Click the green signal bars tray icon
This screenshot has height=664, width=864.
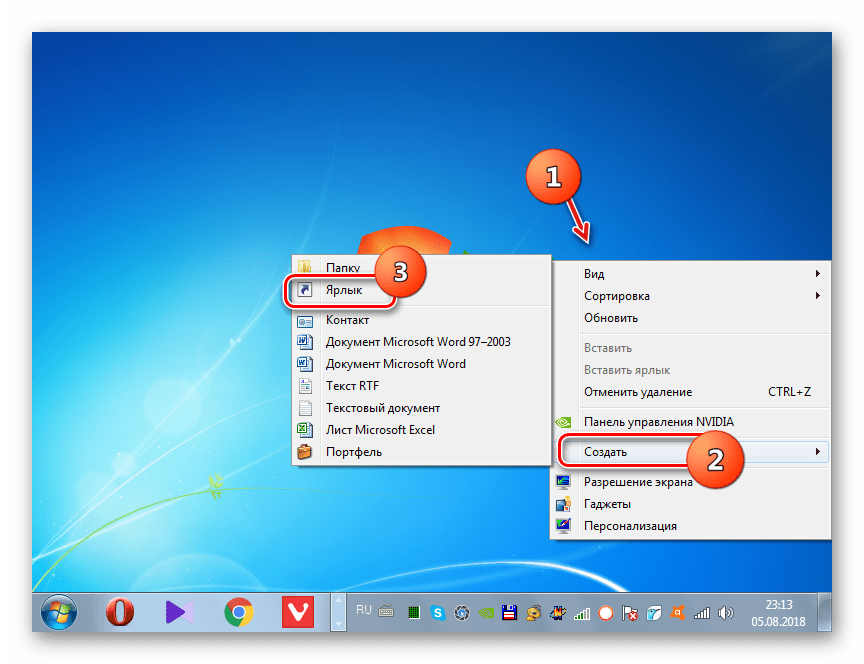tap(582, 613)
